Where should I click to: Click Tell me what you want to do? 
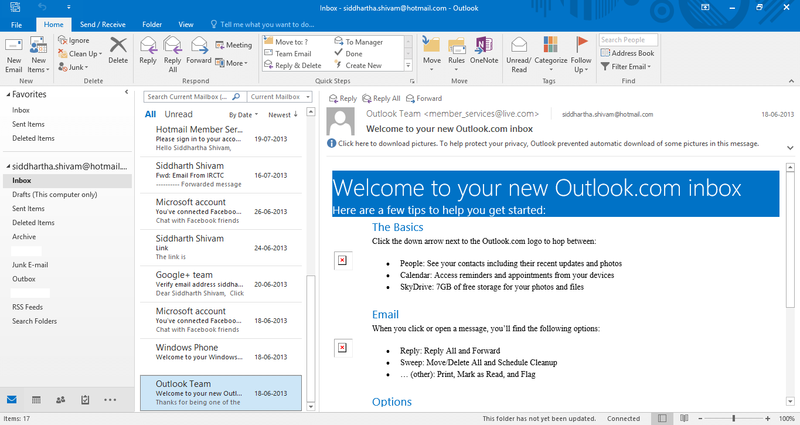pos(262,24)
